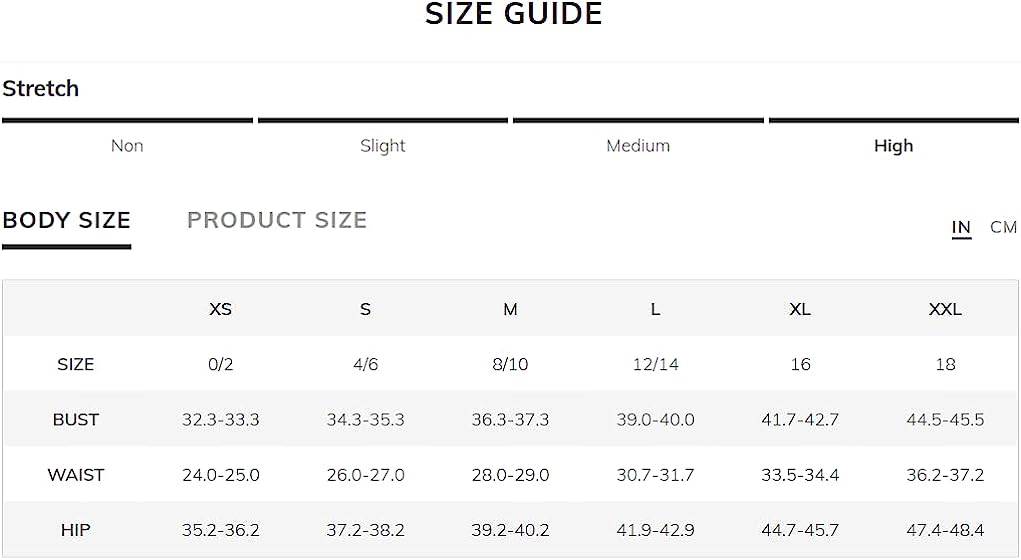Click the SIZE row label
Screen dimensions: 1021x560
coord(76,364)
